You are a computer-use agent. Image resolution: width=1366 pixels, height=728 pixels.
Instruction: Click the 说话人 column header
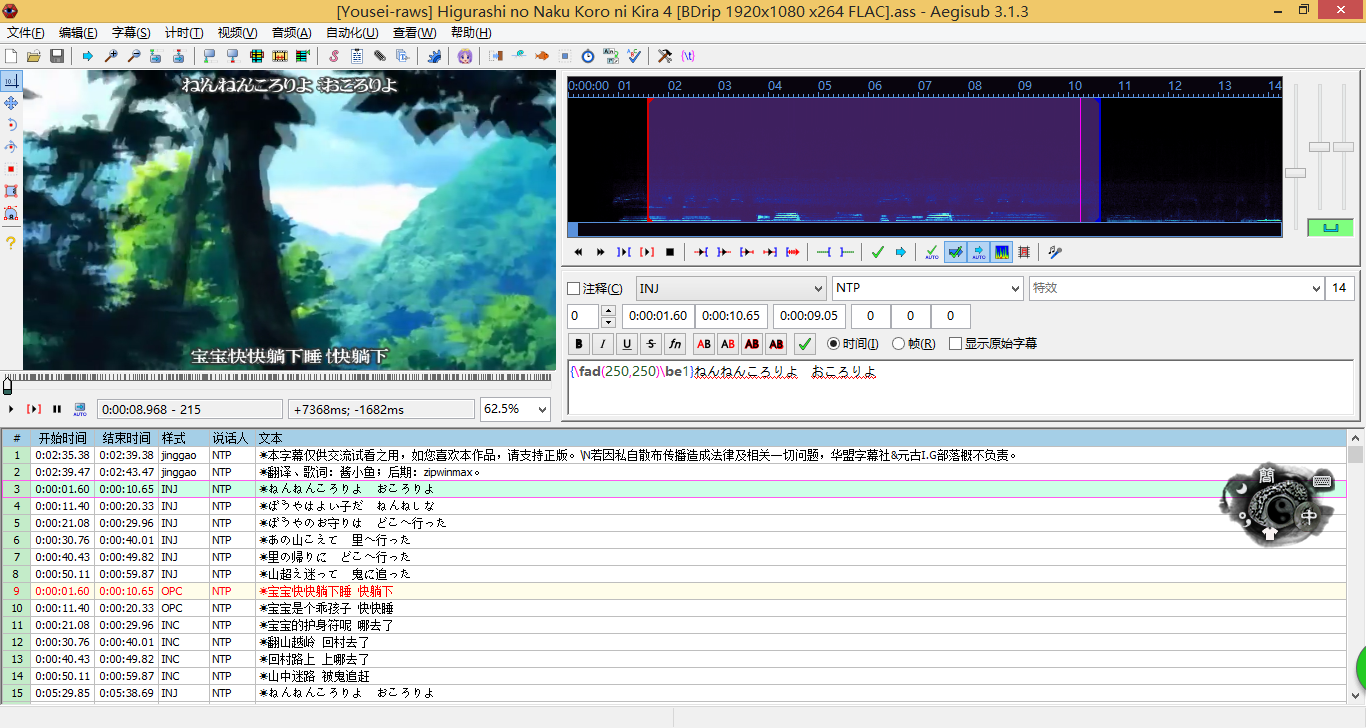(230, 438)
